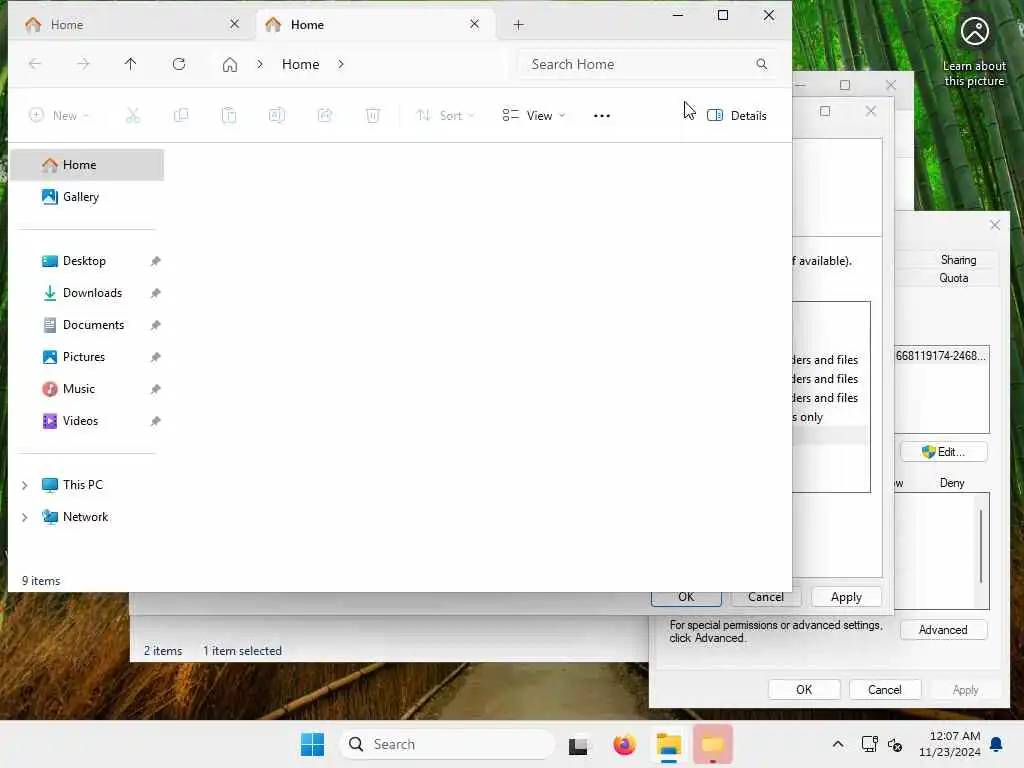Viewport: 1024px width, 768px height.
Task: Click the pin icon beside Videos
Action: pos(155,421)
